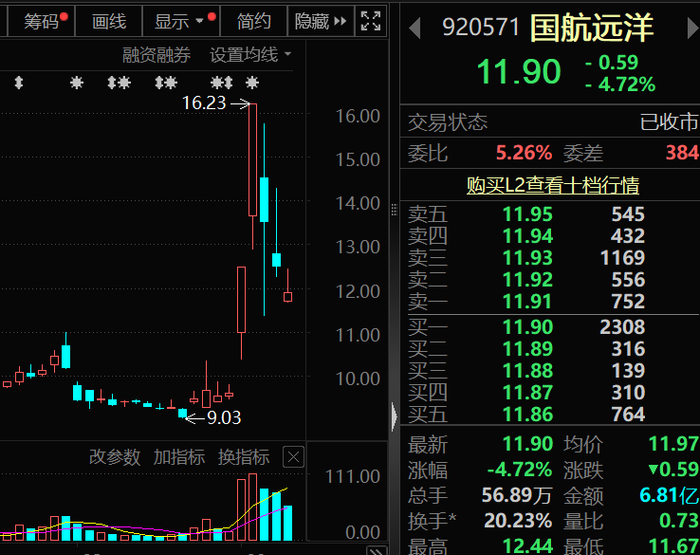Select 卖三 price 11.93
Screen dimensions: 700x555
point(528,258)
